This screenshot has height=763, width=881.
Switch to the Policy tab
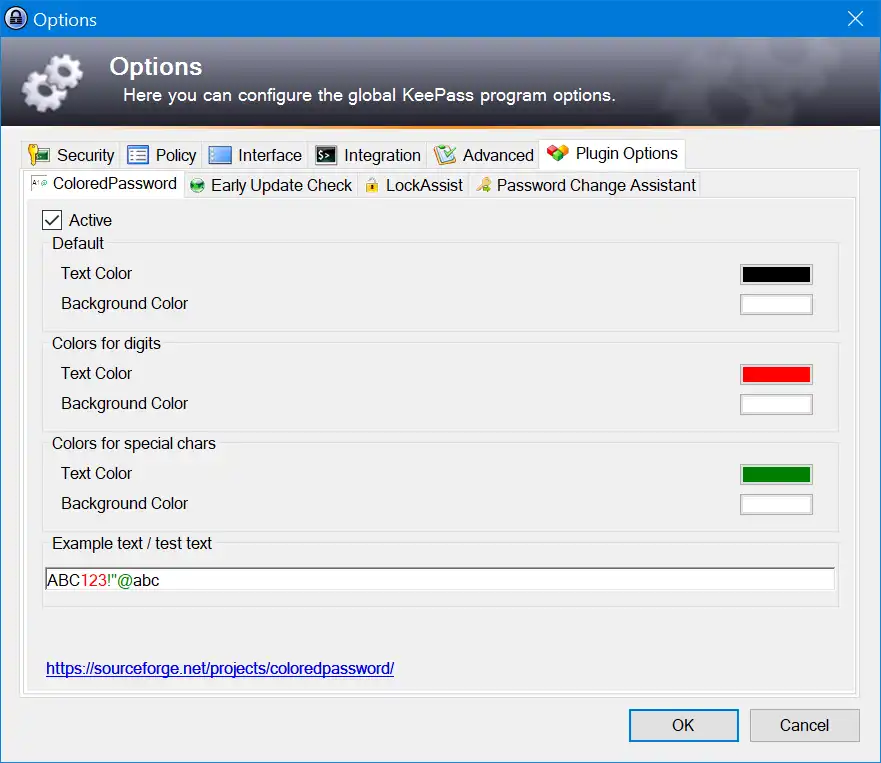coord(162,155)
